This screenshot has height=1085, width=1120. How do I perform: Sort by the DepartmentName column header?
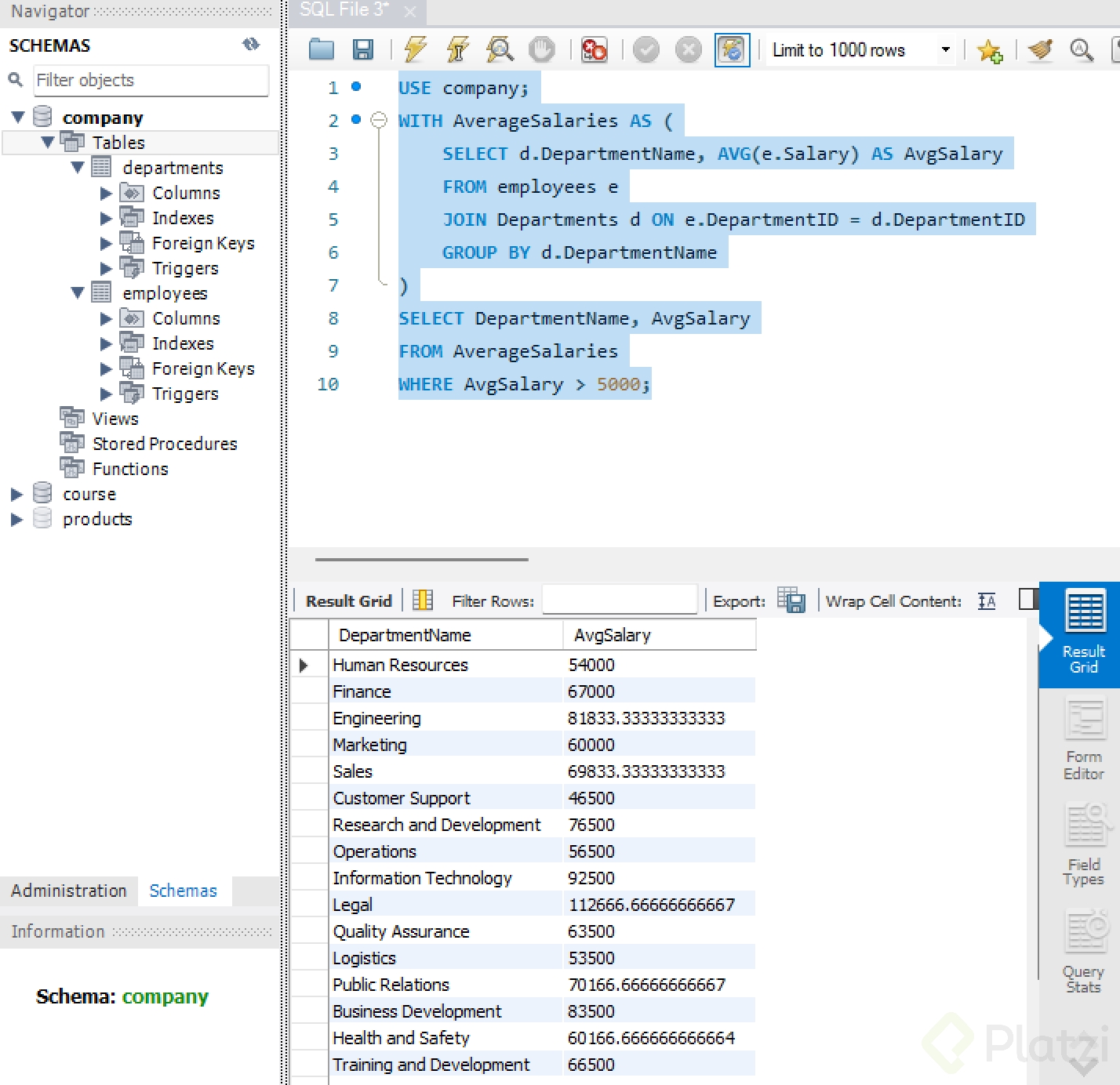(x=445, y=635)
